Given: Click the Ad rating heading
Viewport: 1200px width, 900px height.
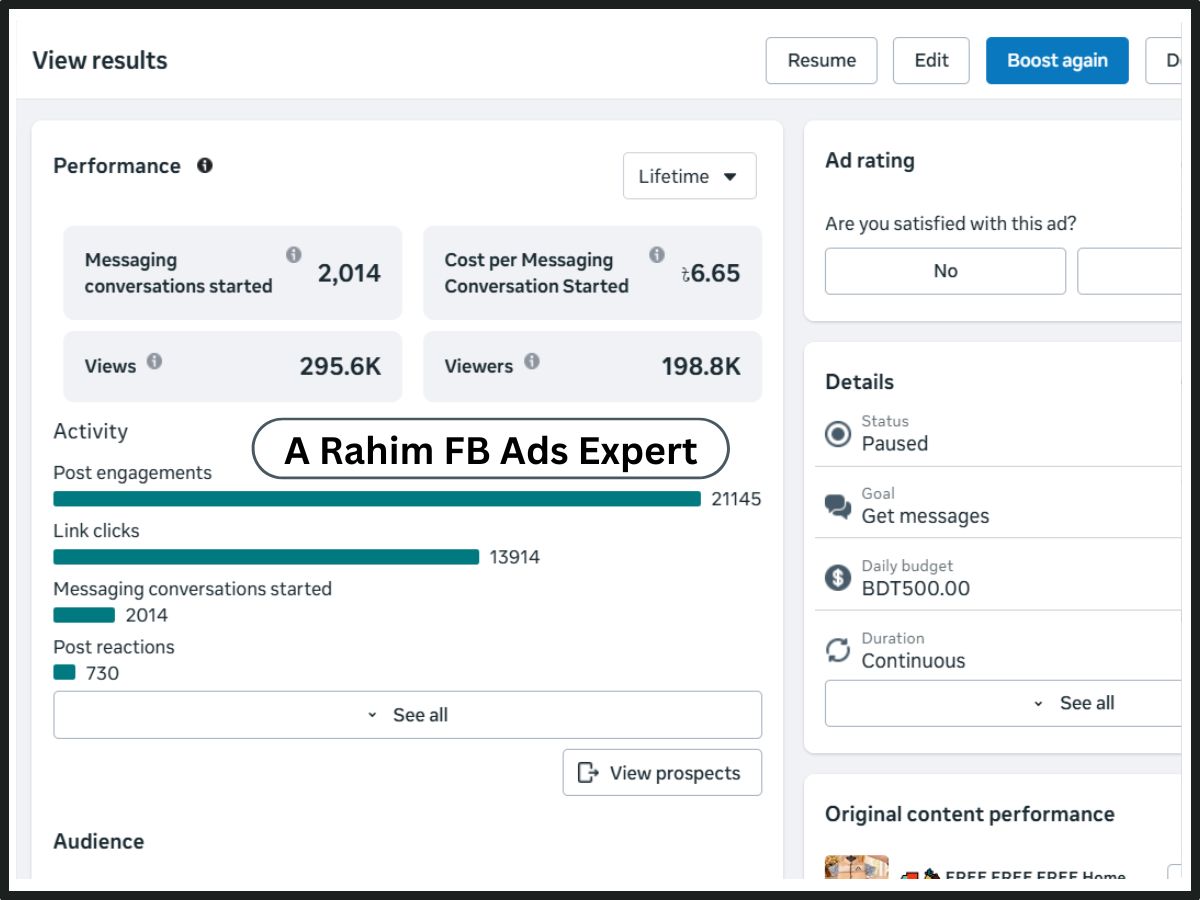Looking at the screenshot, I should coord(869,160).
